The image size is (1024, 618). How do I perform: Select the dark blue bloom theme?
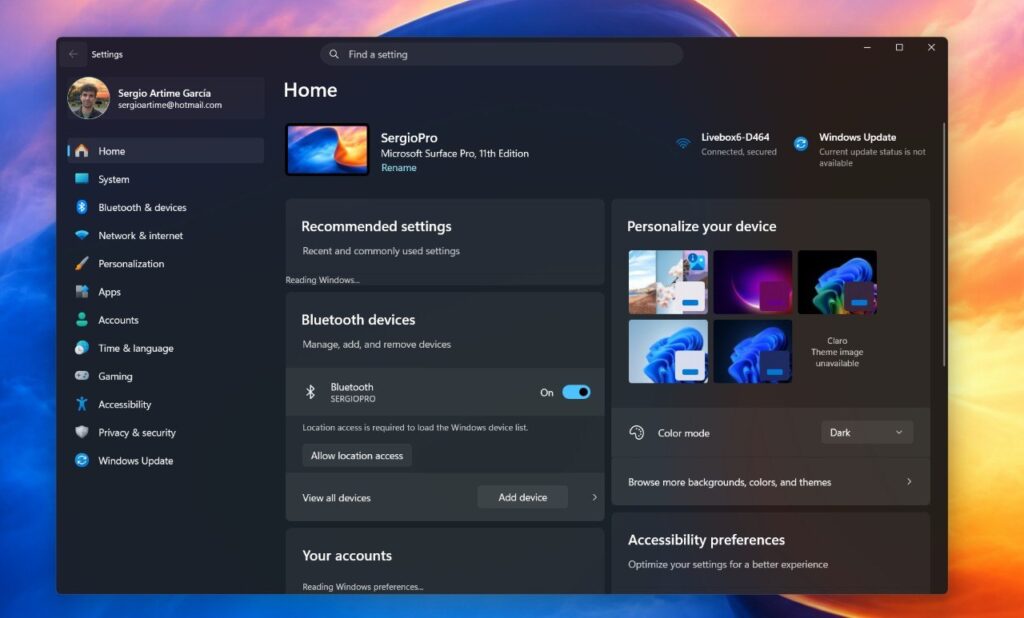click(752, 351)
